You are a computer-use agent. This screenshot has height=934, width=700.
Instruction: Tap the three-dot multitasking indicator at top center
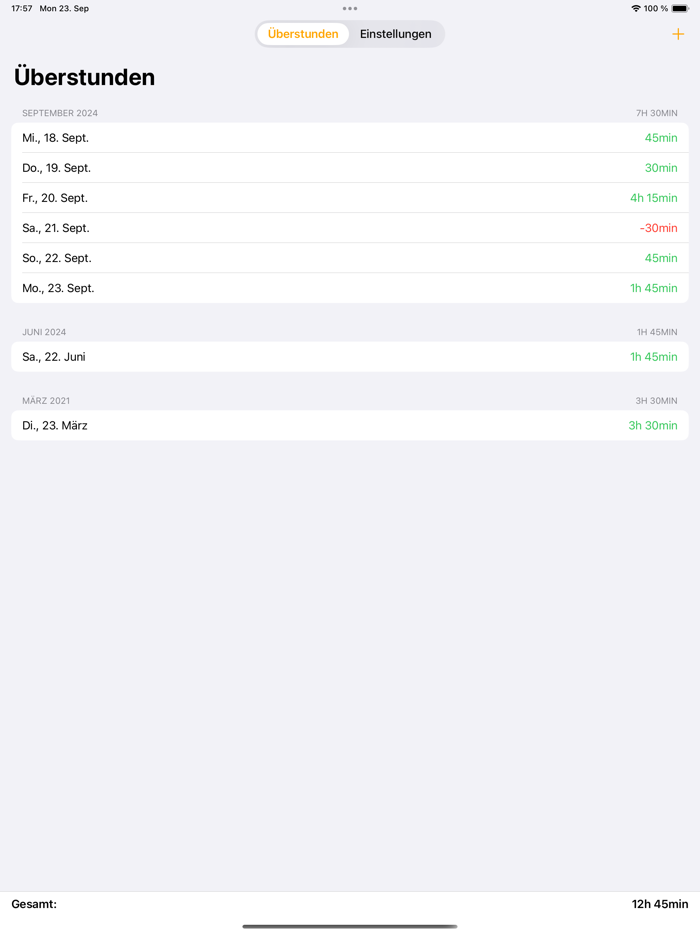point(350,8)
